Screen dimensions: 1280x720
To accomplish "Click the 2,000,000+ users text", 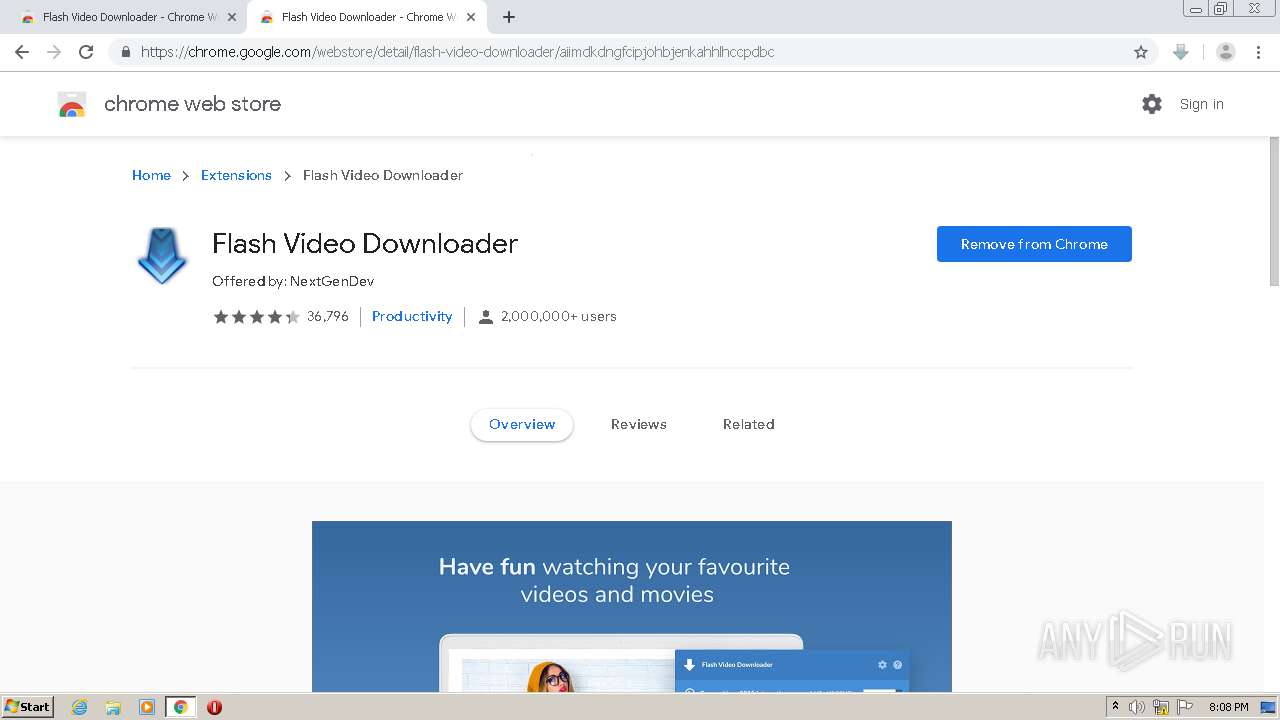I will click(558, 316).
